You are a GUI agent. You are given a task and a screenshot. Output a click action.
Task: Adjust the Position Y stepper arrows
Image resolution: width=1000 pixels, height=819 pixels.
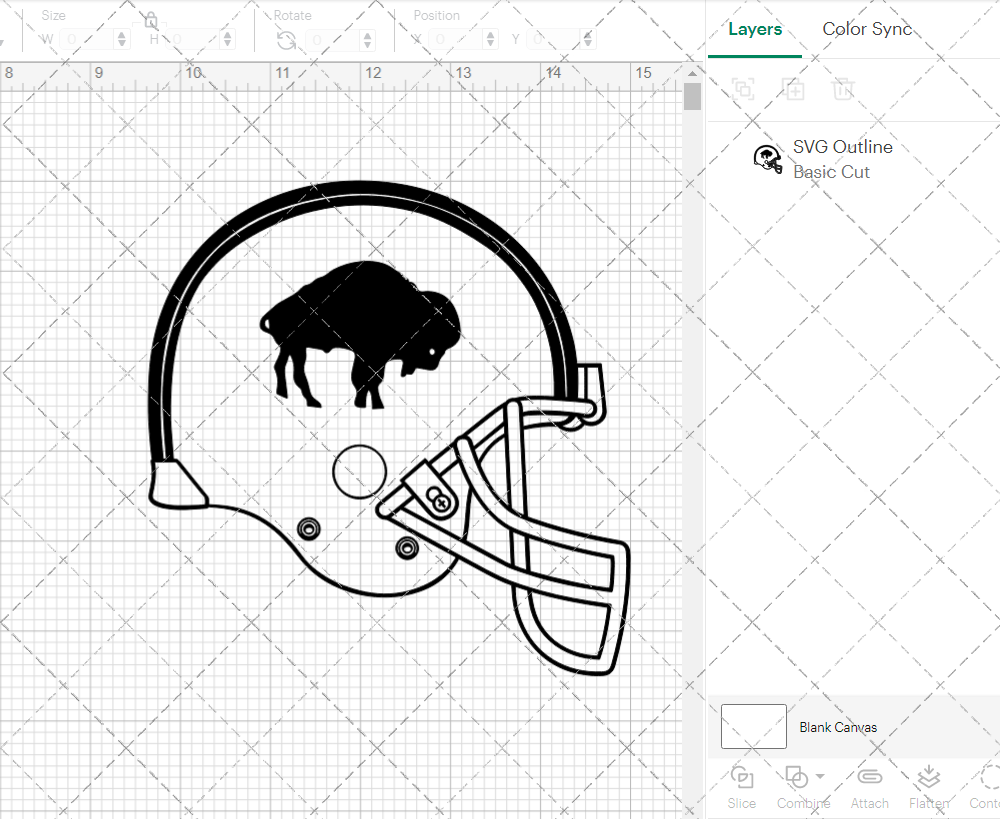[x=587, y=40]
